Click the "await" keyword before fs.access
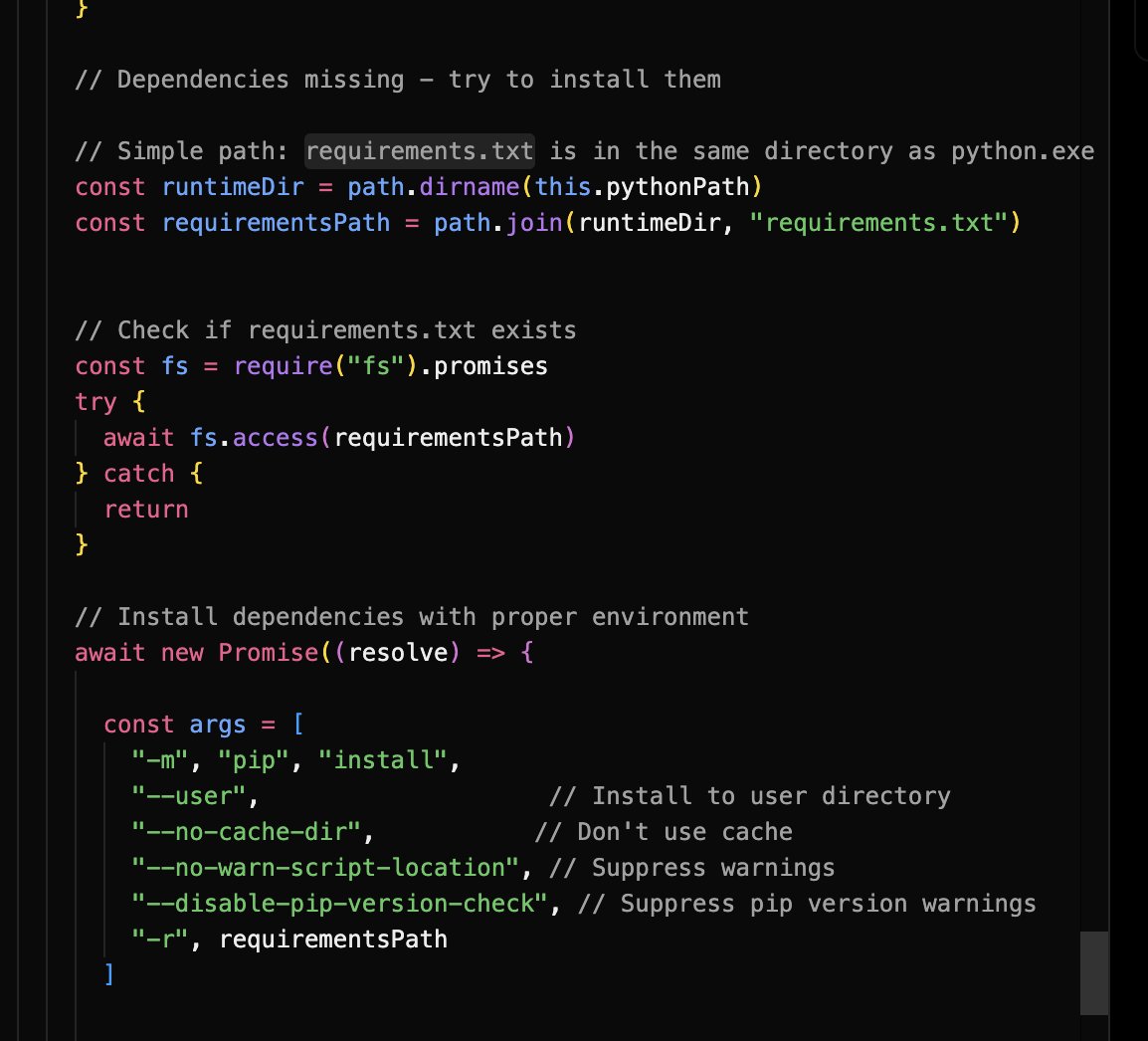The width and height of the screenshot is (1148, 1041). point(139,438)
